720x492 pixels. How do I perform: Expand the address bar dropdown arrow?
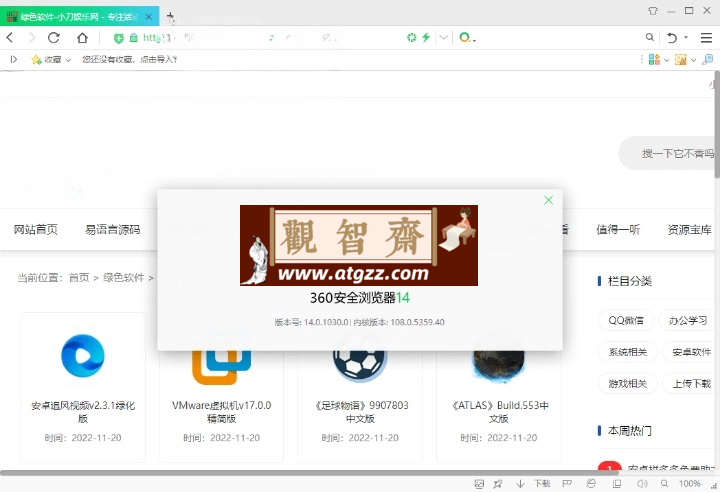[x=444, y=37]
